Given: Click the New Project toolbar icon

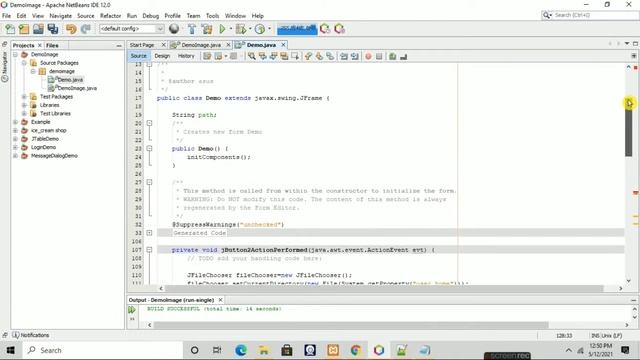Looking at the screenshot, I should coord(24,29).
